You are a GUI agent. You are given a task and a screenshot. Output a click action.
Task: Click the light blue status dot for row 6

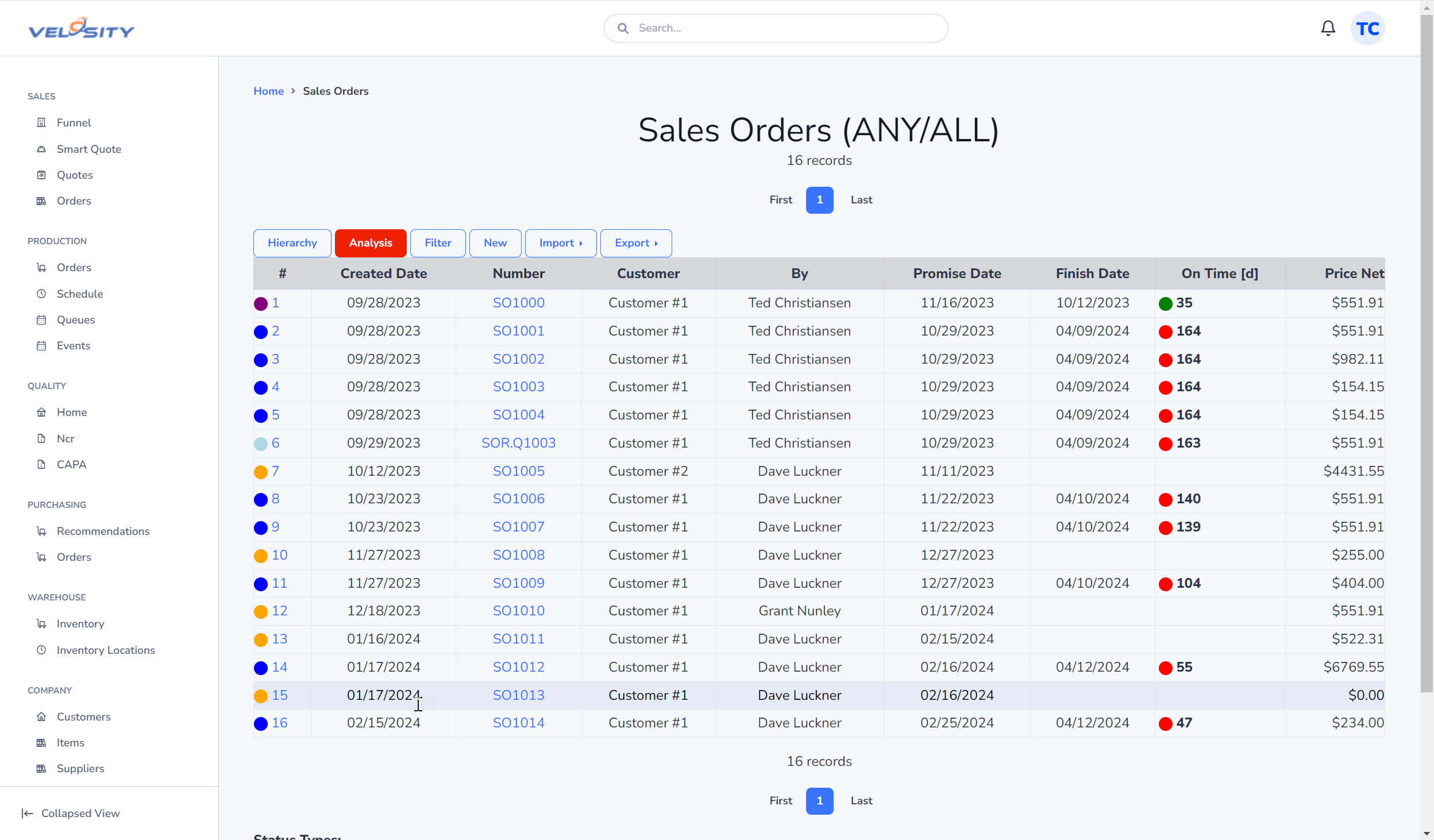(x=261, y=444)
